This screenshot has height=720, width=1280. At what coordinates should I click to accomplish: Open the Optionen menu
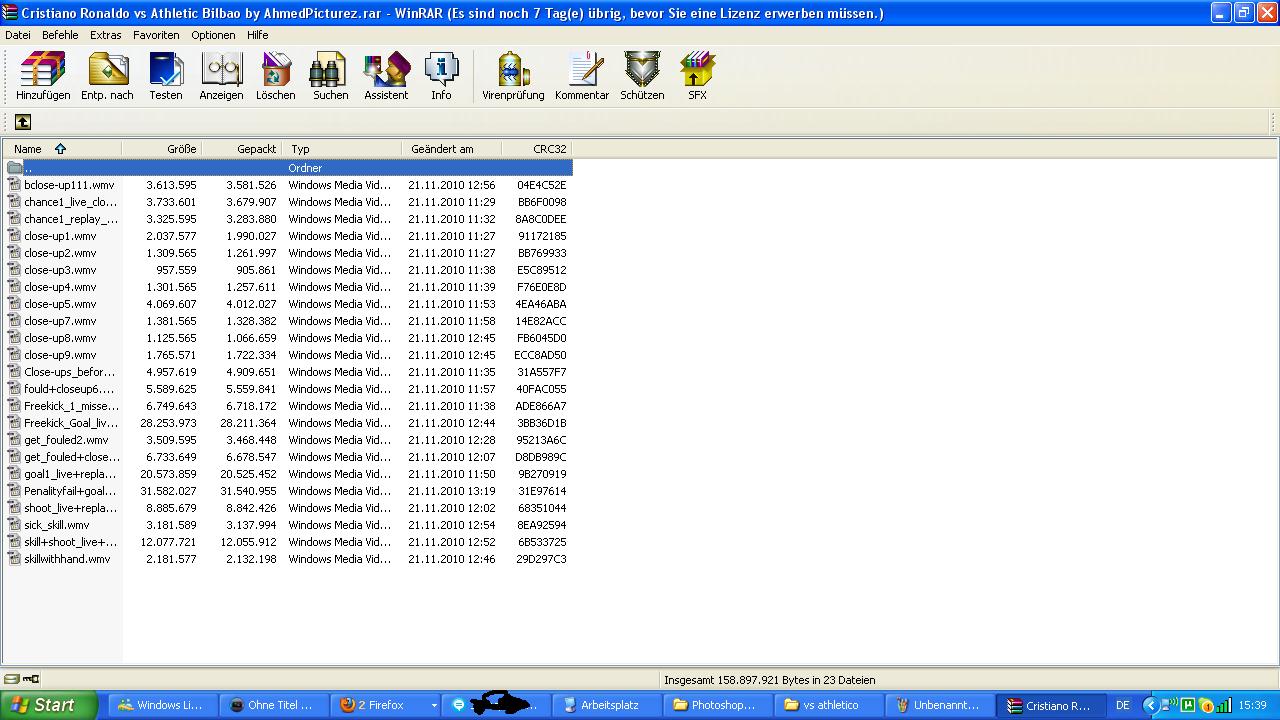pyautogui.click(x=213, y=35)
